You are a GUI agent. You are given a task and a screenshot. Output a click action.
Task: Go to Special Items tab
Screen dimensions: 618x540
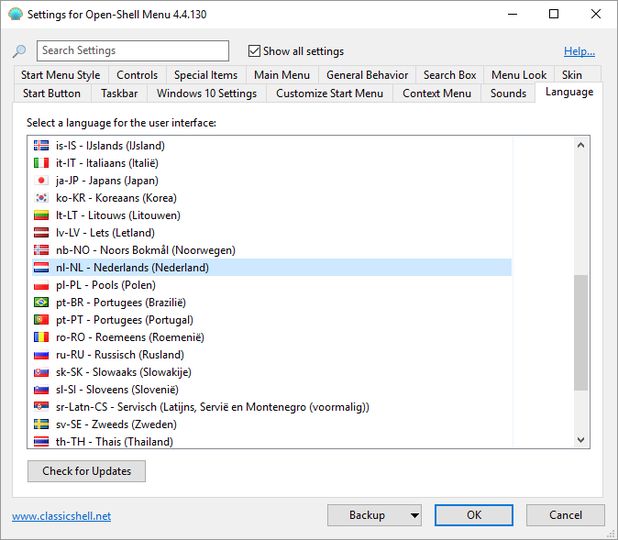206,75
